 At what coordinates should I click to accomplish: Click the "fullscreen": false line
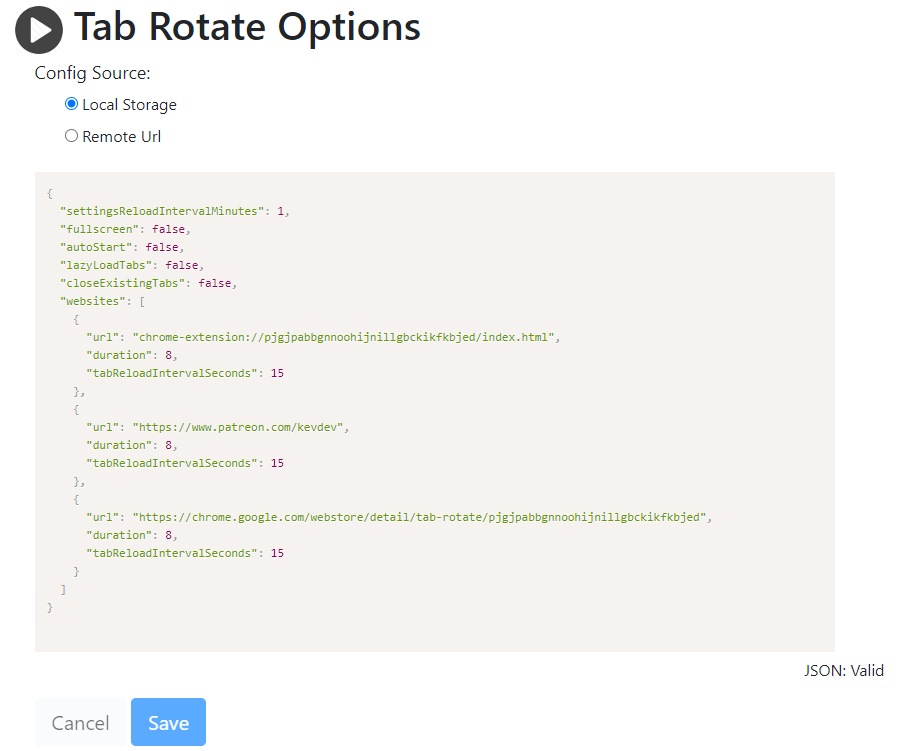click(125, 229)
